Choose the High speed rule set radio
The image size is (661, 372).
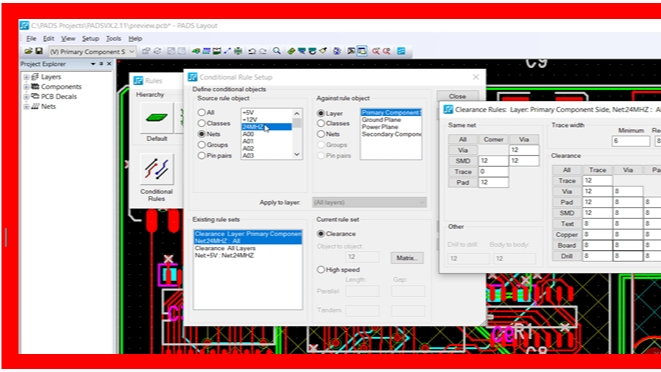click(x=321, y=270)
